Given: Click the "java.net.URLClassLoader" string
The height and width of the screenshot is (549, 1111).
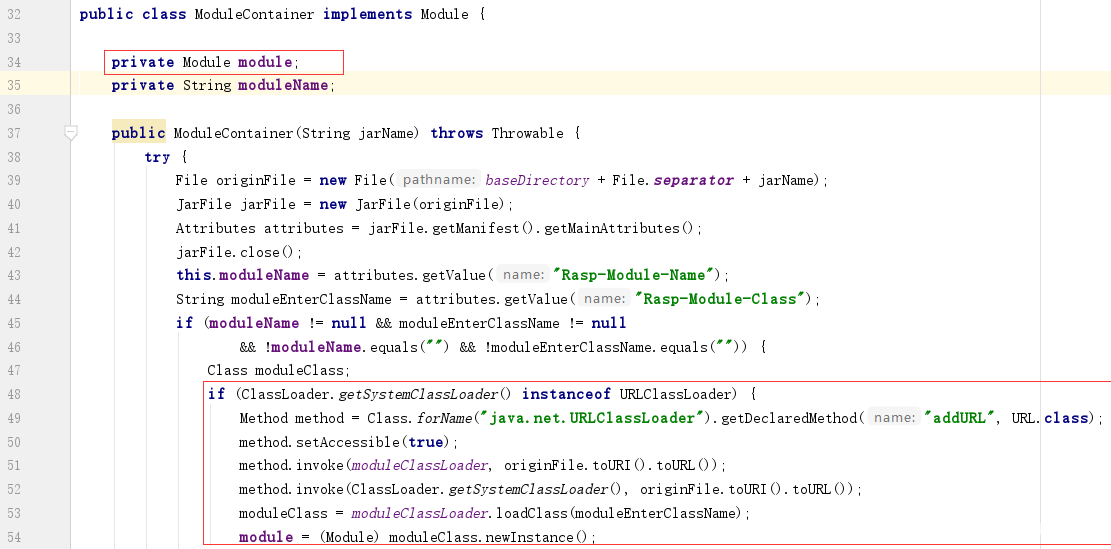Looking at the screenshot, I should (588, 418).
